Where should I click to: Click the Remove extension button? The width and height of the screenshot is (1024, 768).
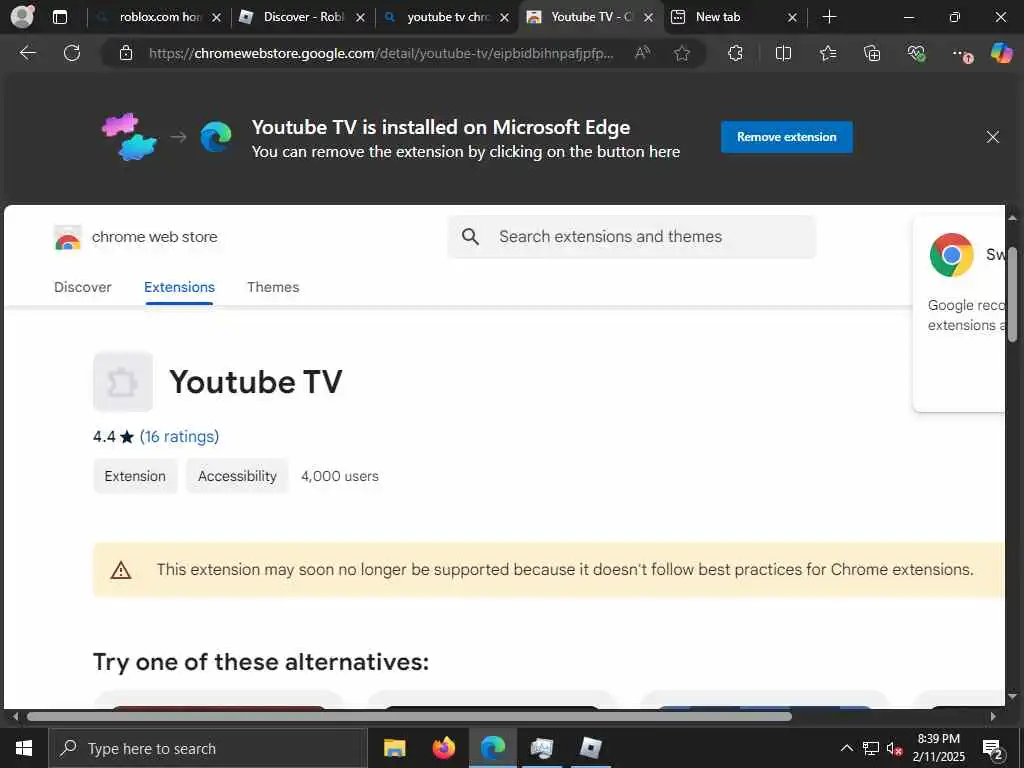786,136
